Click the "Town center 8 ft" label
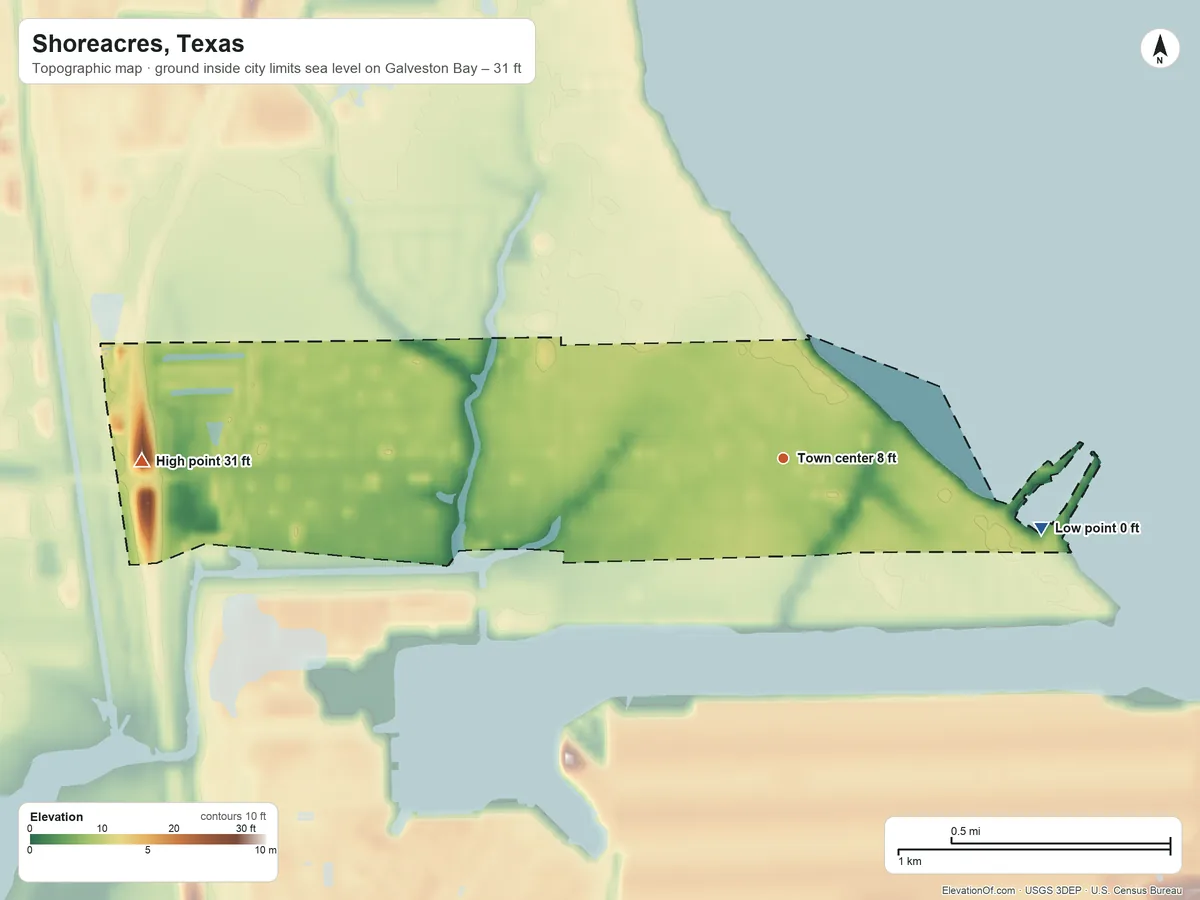1200x900 pixels. click(x=847, y=458)
